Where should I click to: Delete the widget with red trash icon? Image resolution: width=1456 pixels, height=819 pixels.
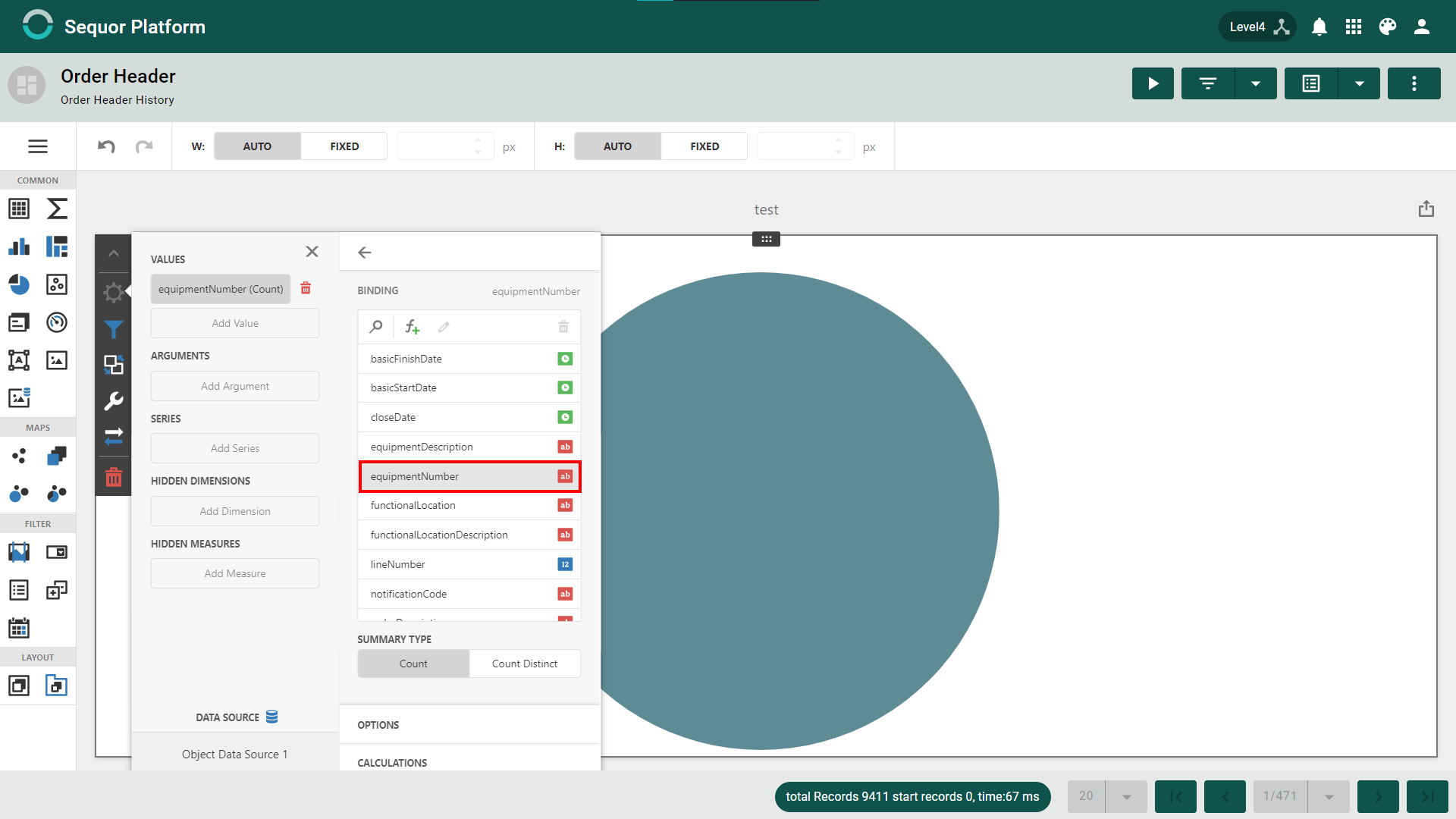coord(114,477)
